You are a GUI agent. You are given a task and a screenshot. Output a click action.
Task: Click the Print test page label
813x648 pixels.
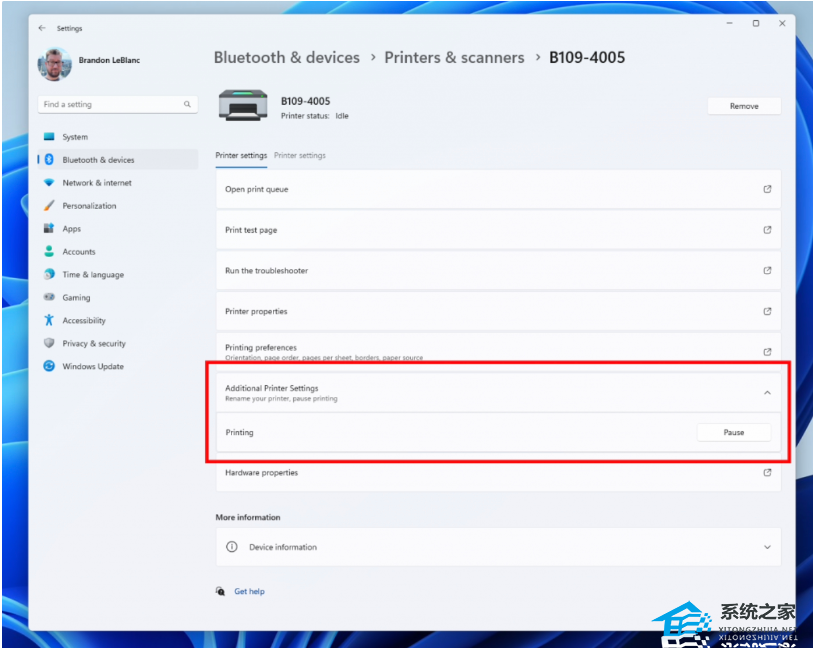251,230
